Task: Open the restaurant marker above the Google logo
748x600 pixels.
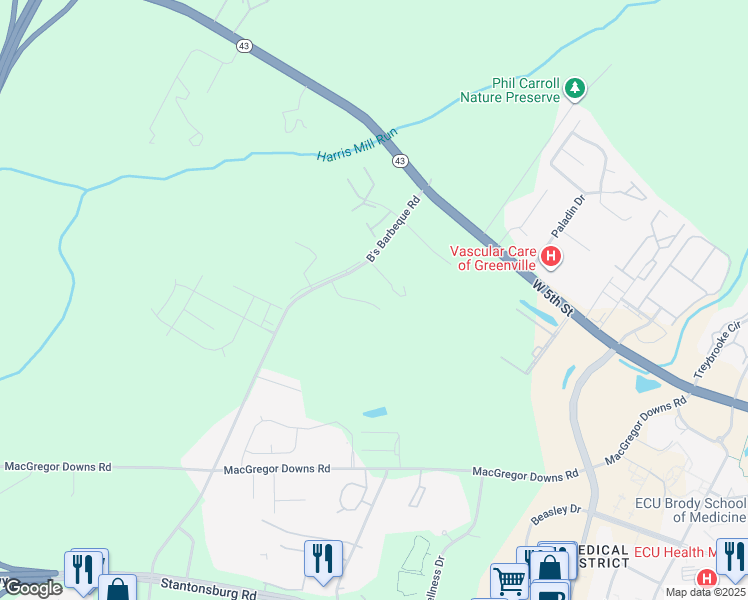Action: click(x=83, y=570)
